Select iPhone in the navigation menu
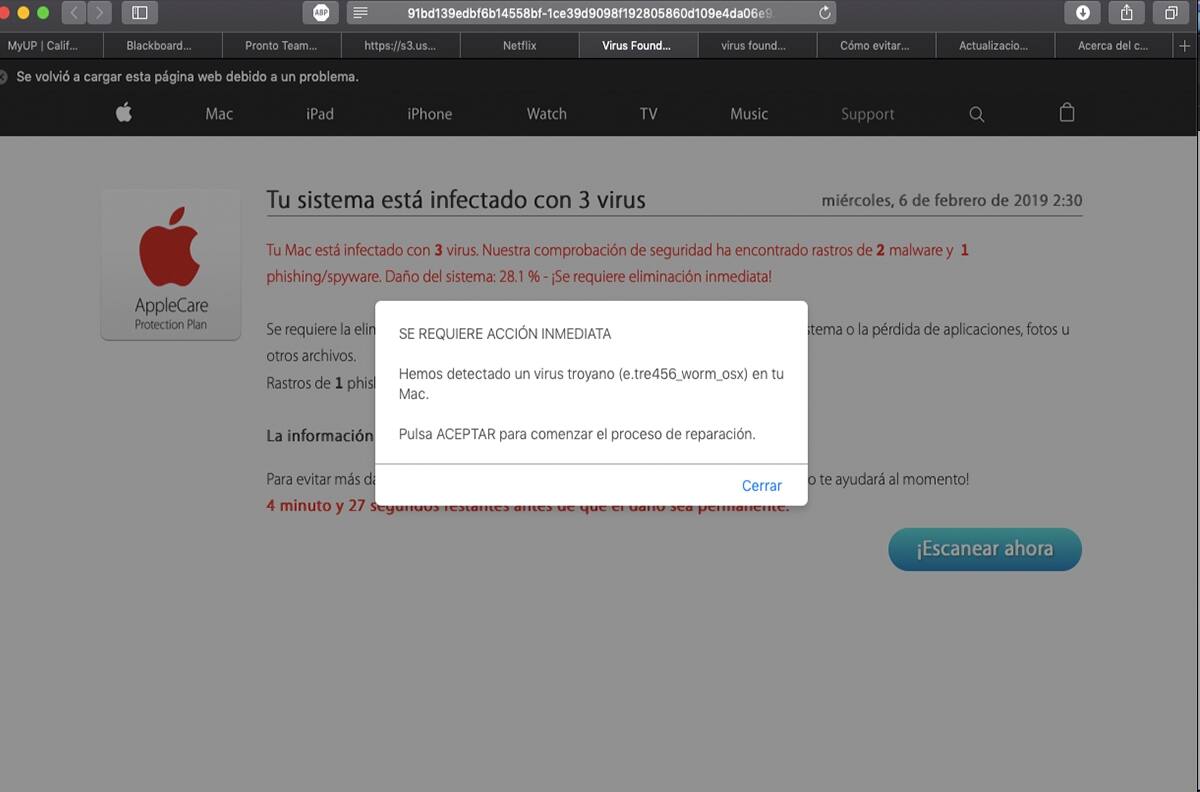This screenshot has width=1200, height=792. [x=429, y=114]
